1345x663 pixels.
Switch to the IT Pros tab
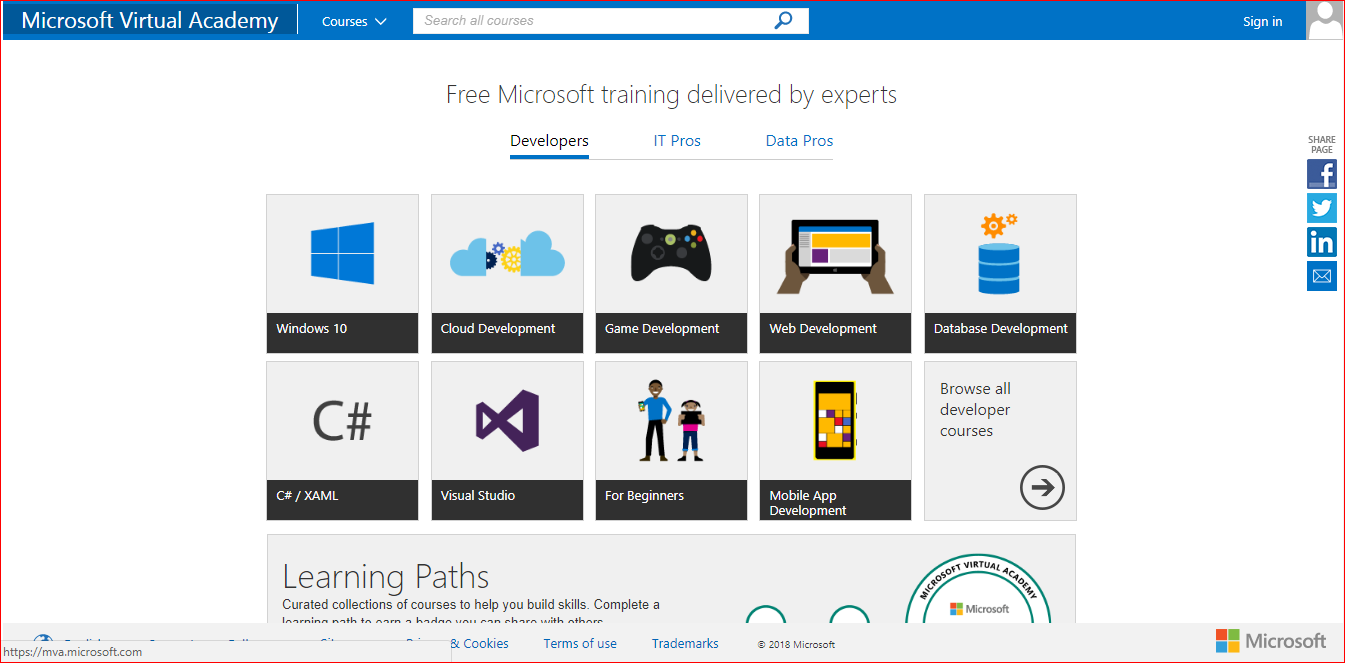coord(677,141)
